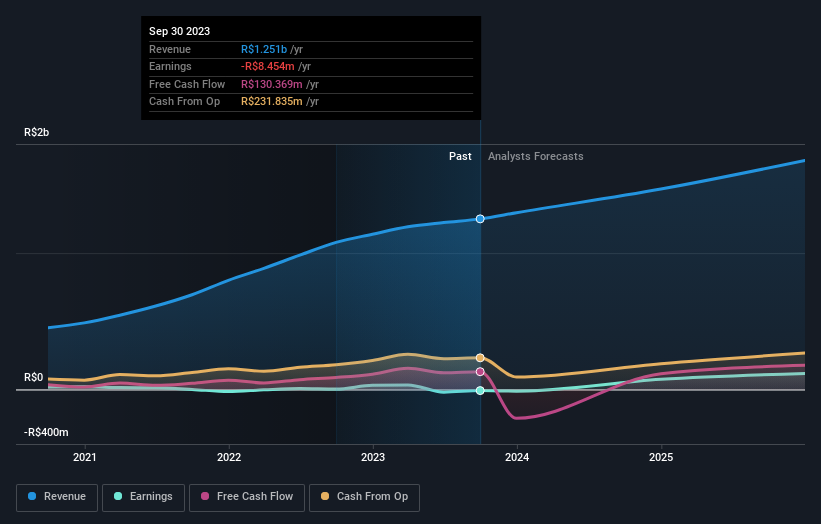The height and width of the screenshot is (524, 821).
Task: Click the Free Cash Flow label in tooltip
Action: pos(187,84)
